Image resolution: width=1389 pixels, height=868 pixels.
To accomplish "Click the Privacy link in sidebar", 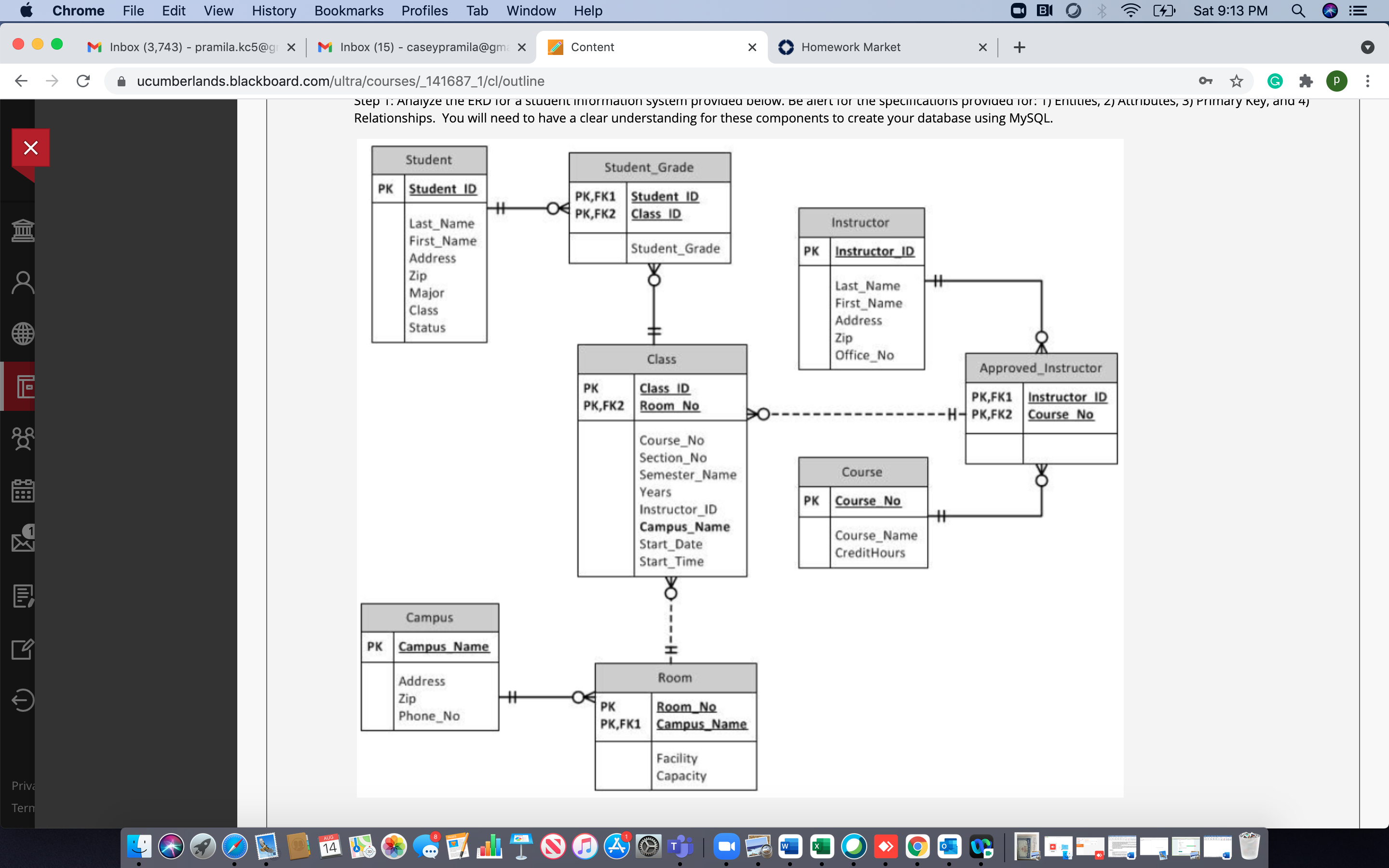I will (x=23, y=786).
